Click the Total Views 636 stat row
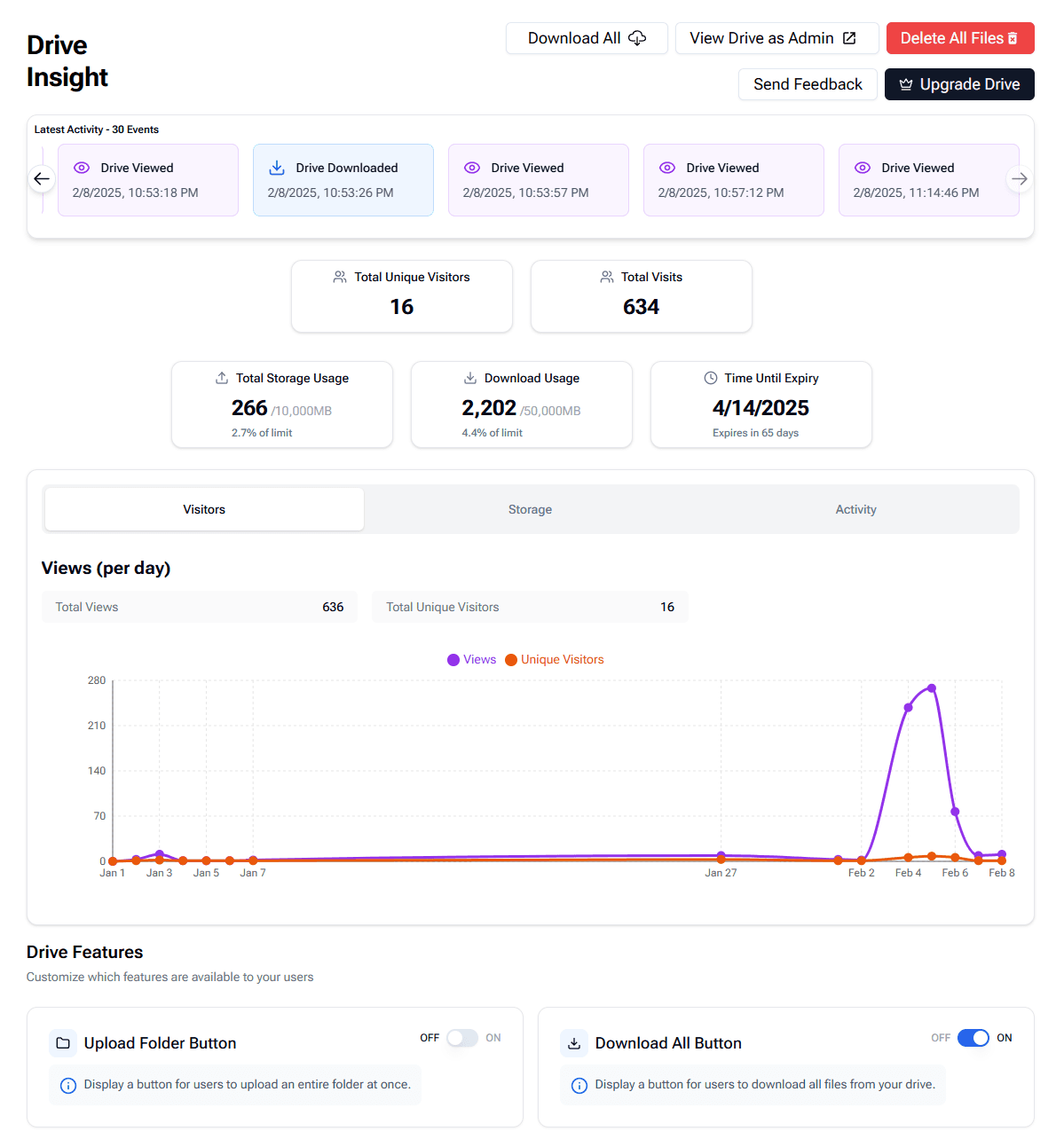This screenshot has width=1064, height=1139. point(200,607)
